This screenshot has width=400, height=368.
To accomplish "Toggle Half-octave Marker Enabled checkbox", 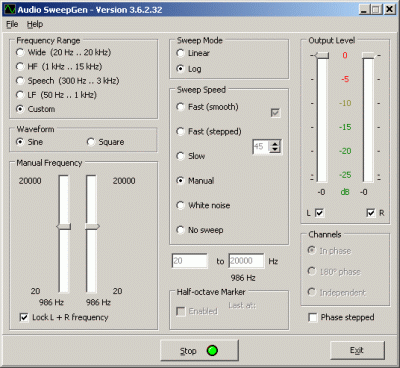I will pyautogui.click(x=180, y=311).
